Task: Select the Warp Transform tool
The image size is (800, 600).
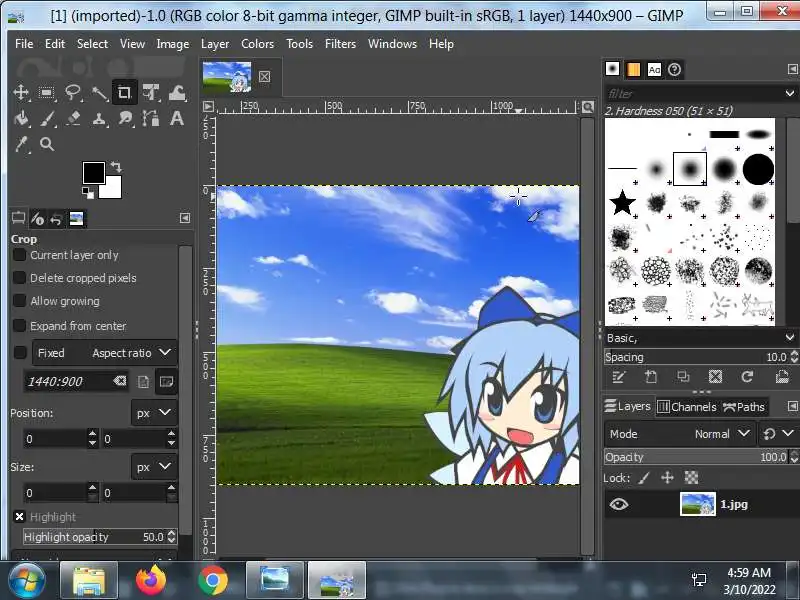Action: (x=177, y=92)
